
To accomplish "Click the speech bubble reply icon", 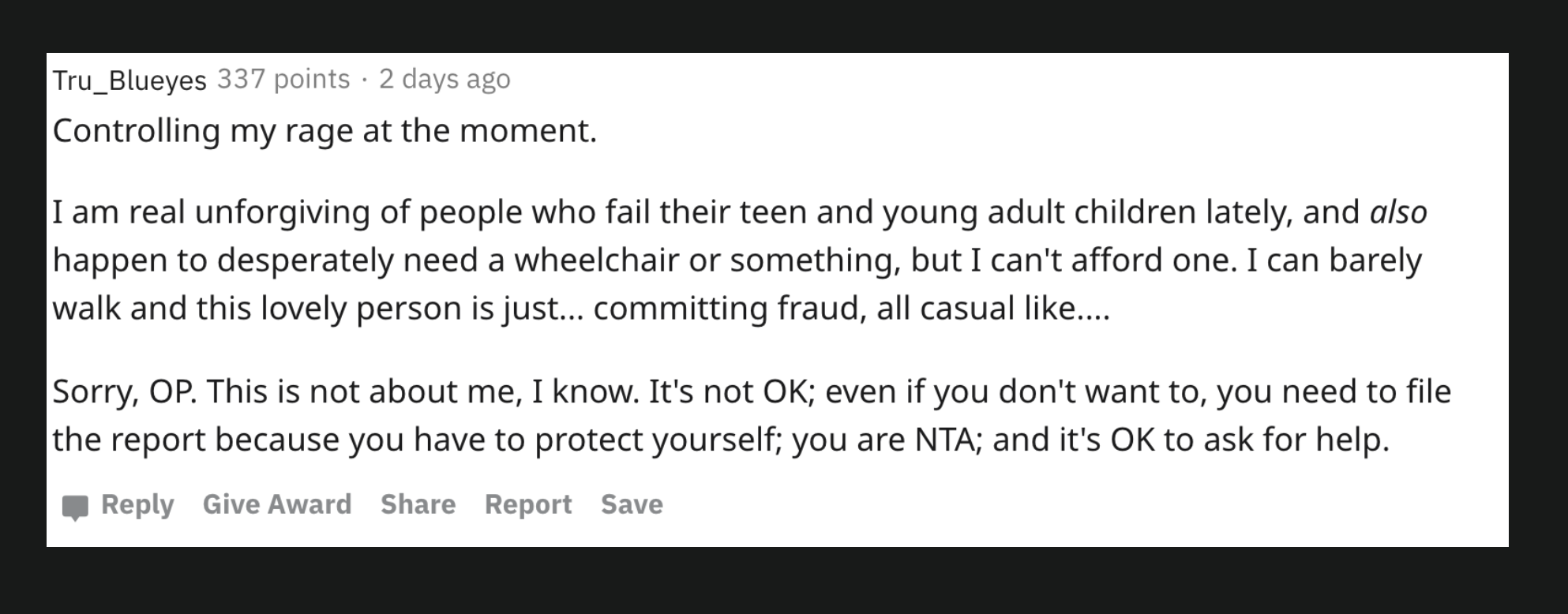I will 75,507.
